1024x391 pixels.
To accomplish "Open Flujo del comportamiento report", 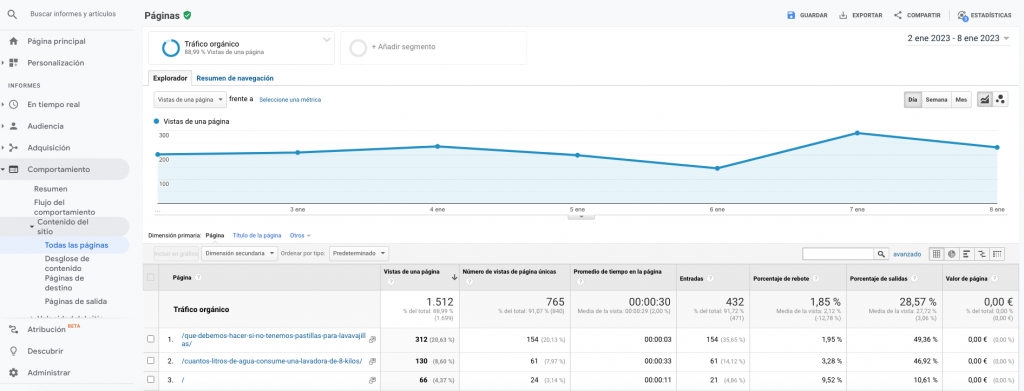I will tap(65, 207).
